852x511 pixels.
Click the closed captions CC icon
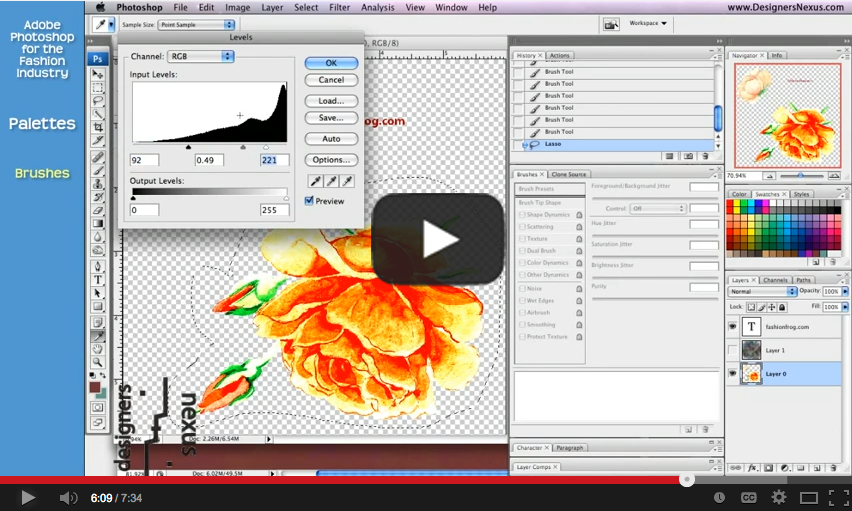point(748,497)
